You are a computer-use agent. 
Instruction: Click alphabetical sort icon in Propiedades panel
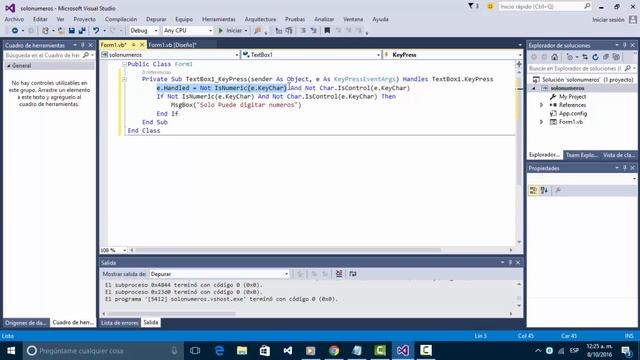pos(544,190)
